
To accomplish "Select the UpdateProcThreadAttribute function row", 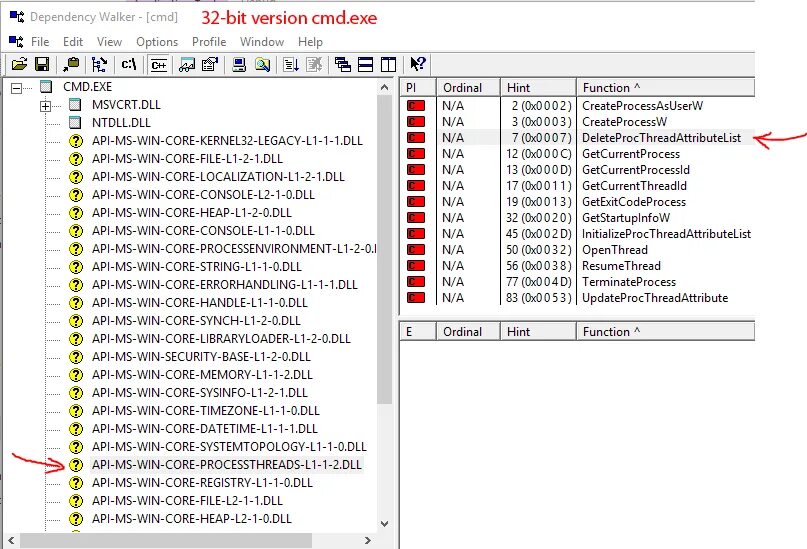I will click(x=577, y=297).
